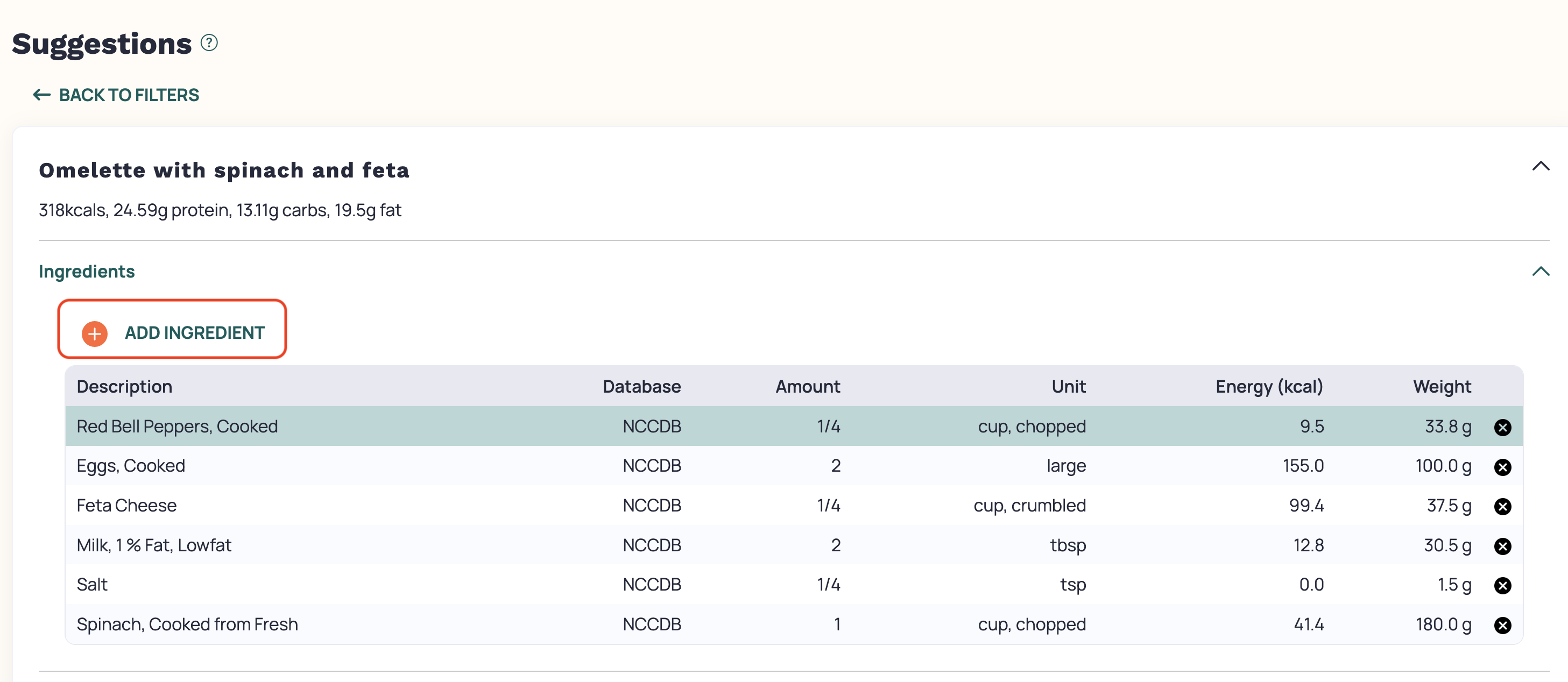The width and height of the screenshot is (1568, 682).
Task: Click the 1/4 amount for Red Bell Peppers
Action: pyautogui.click(x=829, y=427)
